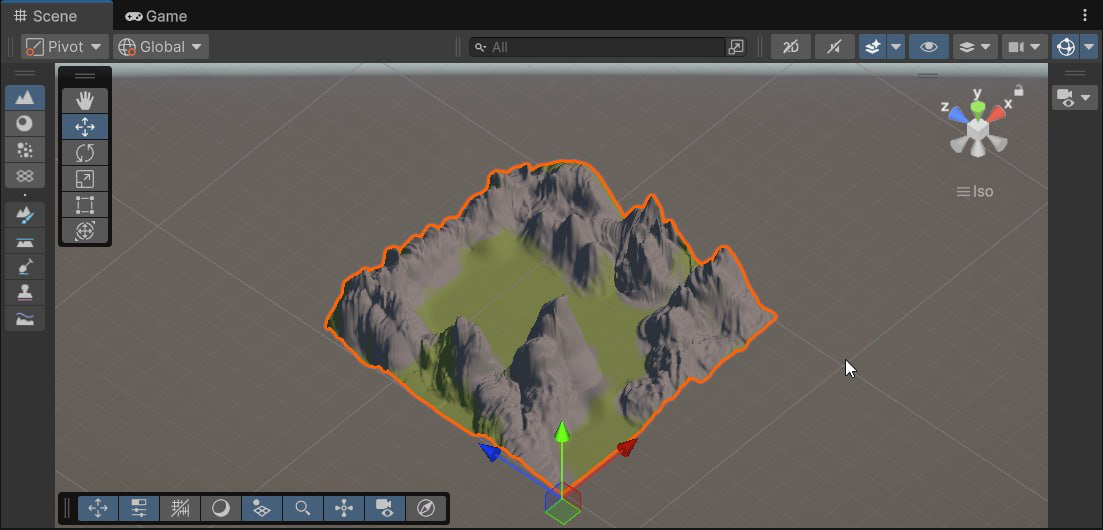Switch to the Game tab
Viewport: 1103px width, 530px height.
(156, 15)
